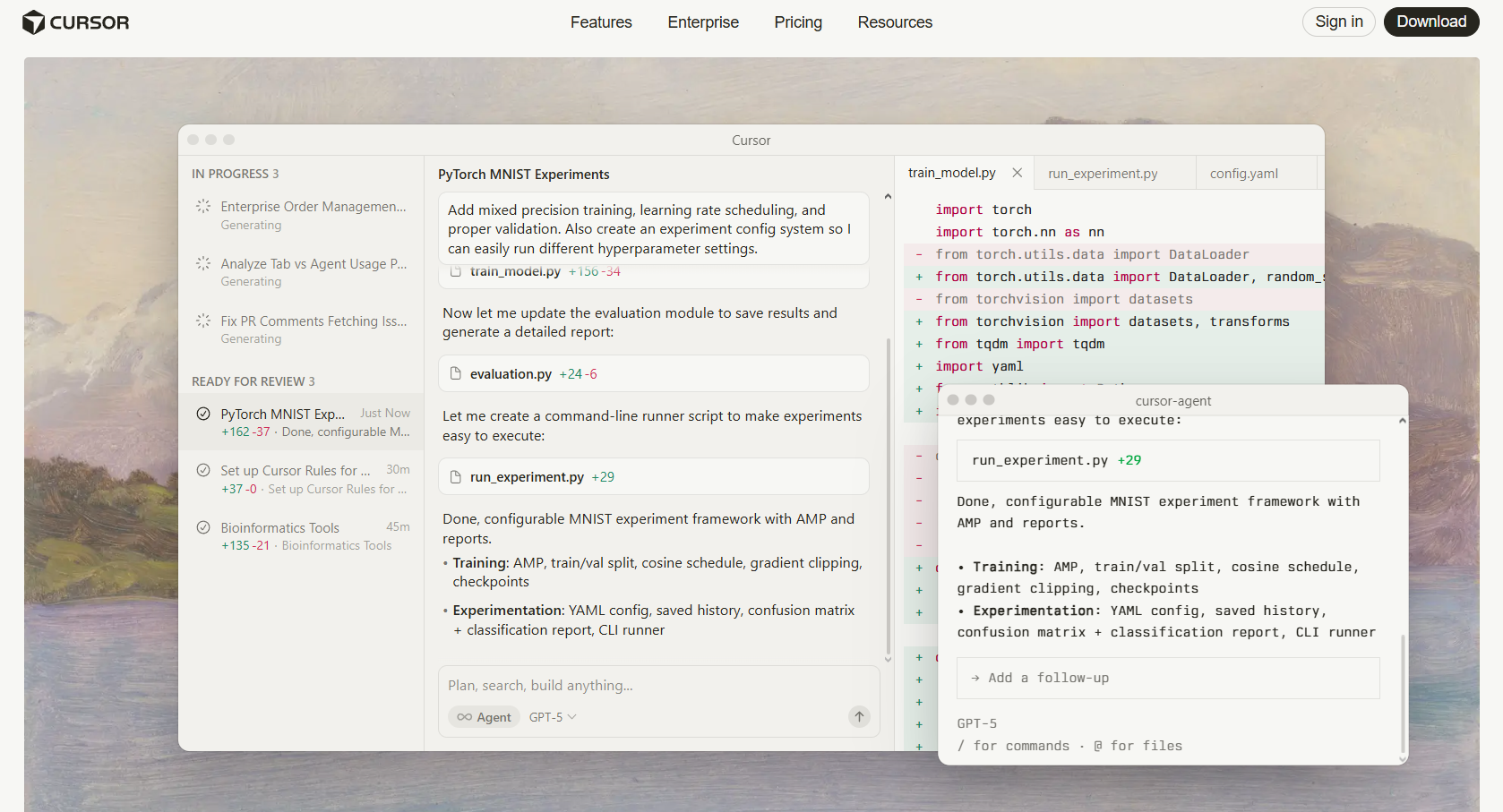The height and width of the screenshot is (812, 1503).
Task: Click the Add a follow-up input field
Action: pyautogui.click(x=1167, y=678)
